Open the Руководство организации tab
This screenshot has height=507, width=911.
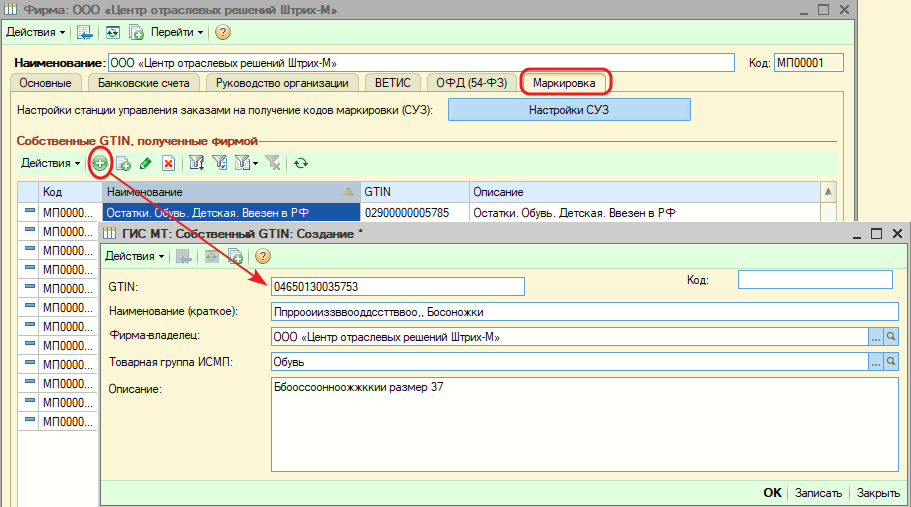282,83
